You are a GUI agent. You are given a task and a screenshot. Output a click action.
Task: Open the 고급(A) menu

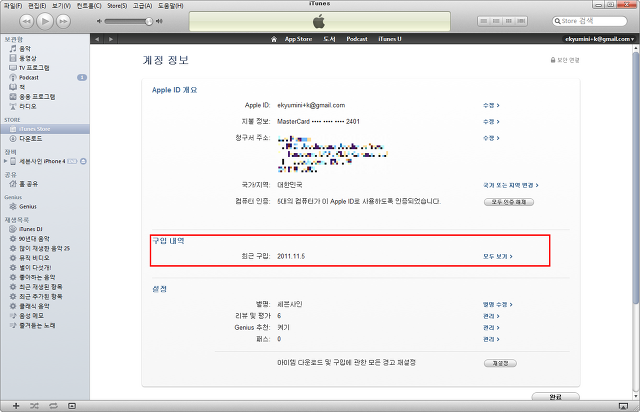142,6
